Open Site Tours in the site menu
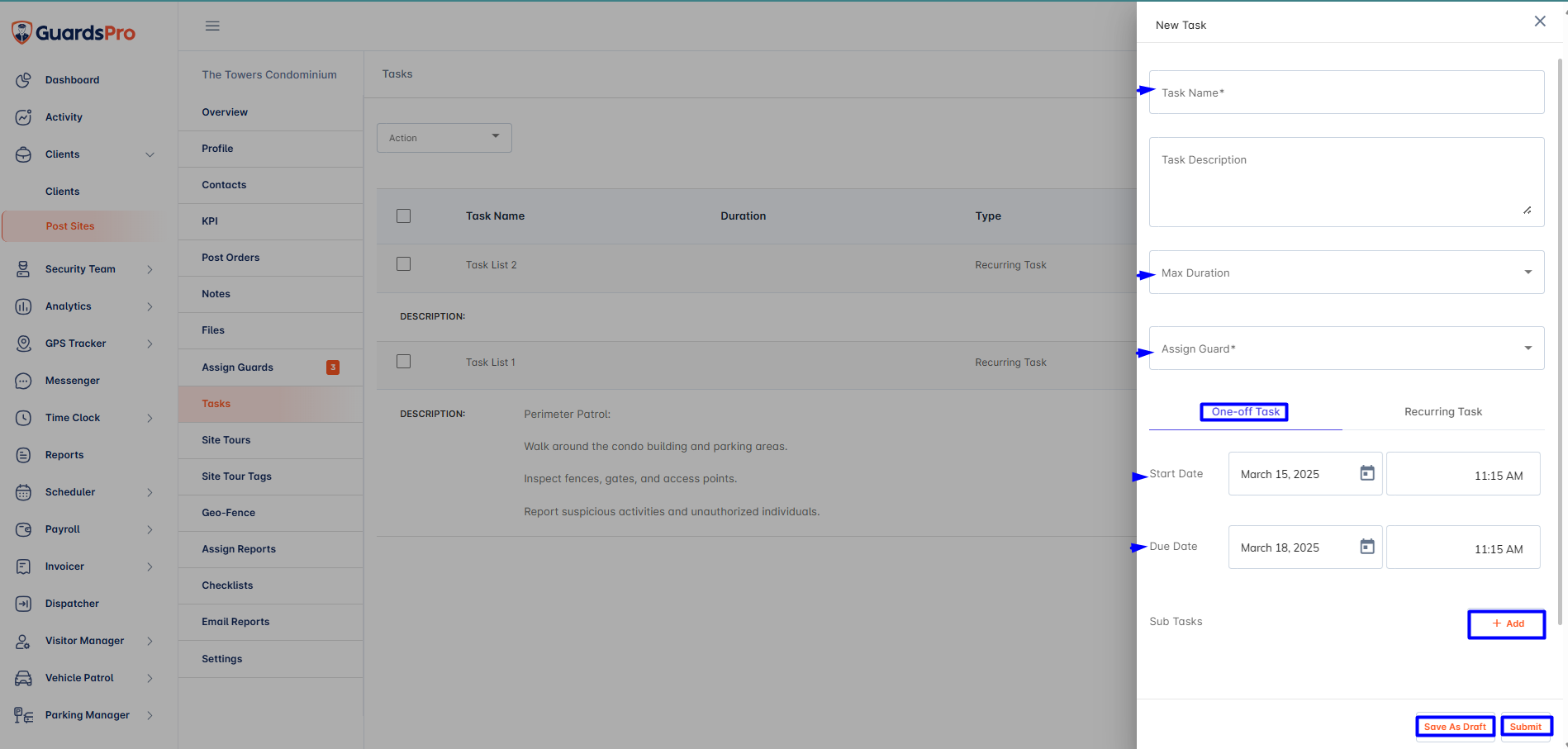 (x=226, y=440)
